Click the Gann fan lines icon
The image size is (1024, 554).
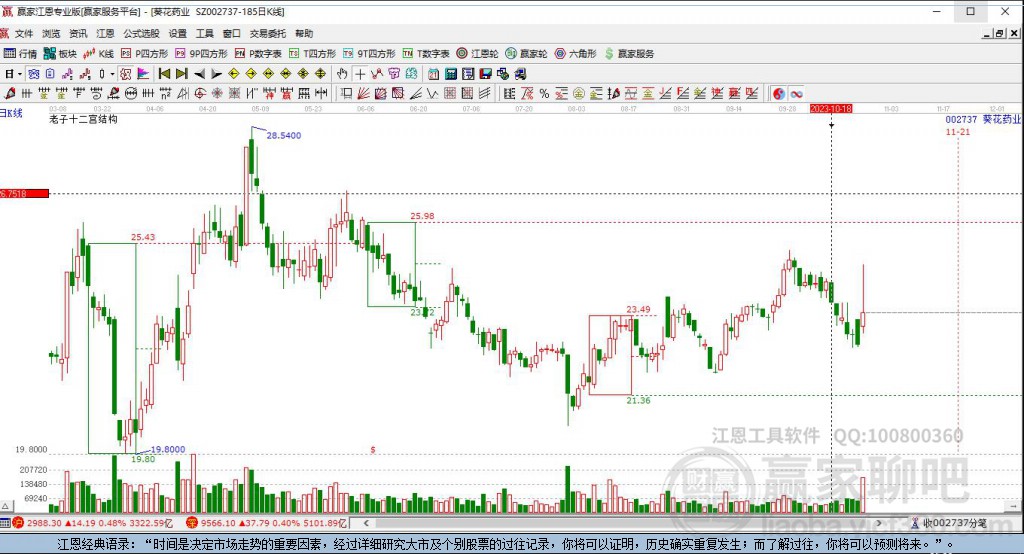coord(364,93)
